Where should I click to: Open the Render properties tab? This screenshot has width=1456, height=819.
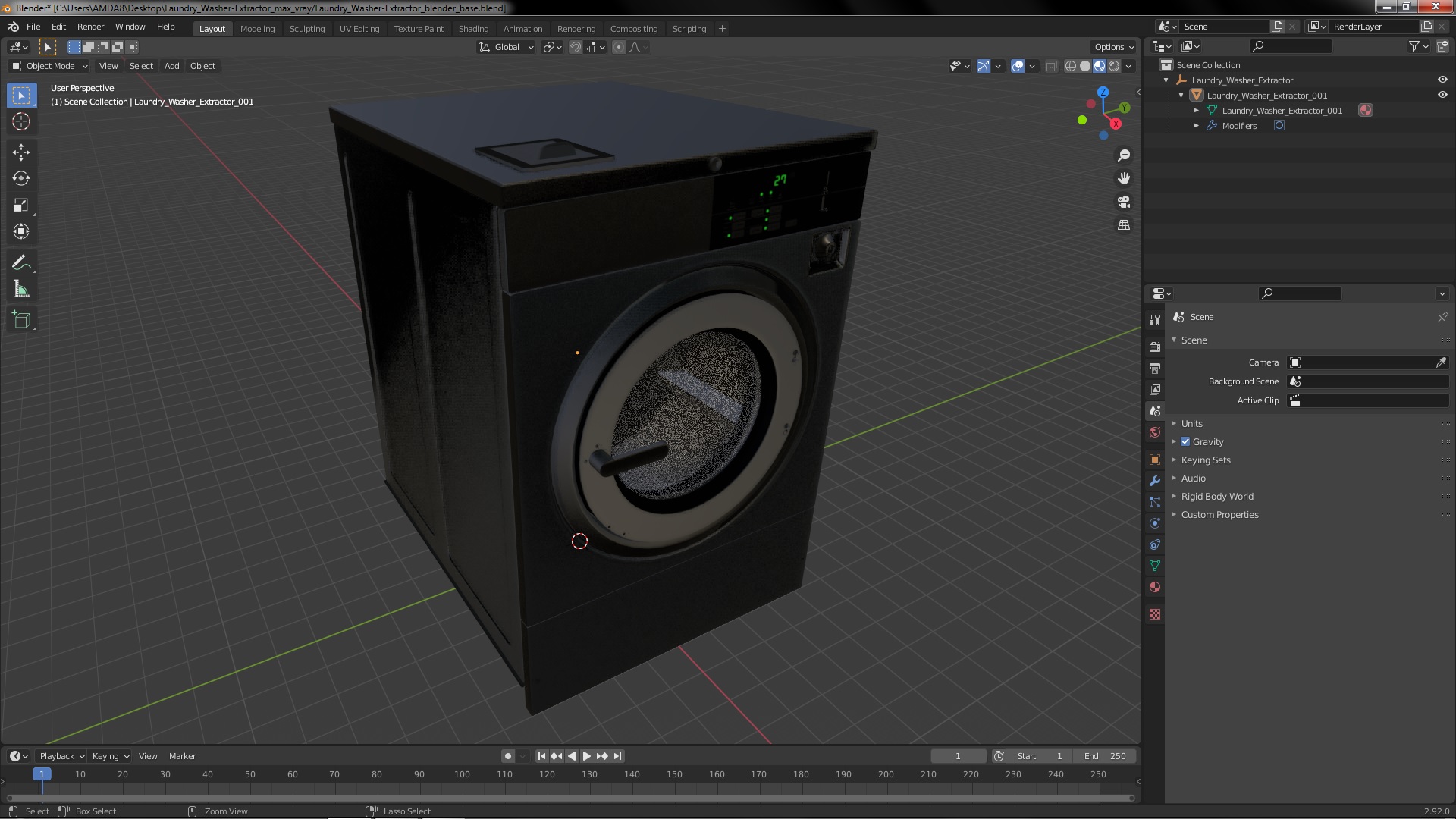coord(1154,347)
